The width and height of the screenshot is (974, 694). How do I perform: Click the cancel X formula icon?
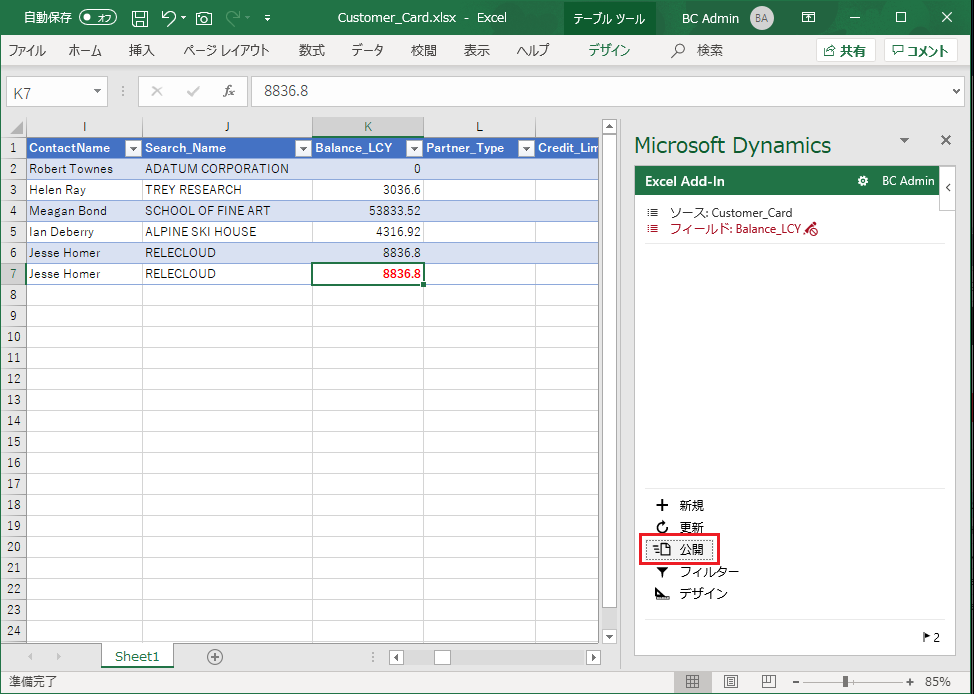(157, 91)
